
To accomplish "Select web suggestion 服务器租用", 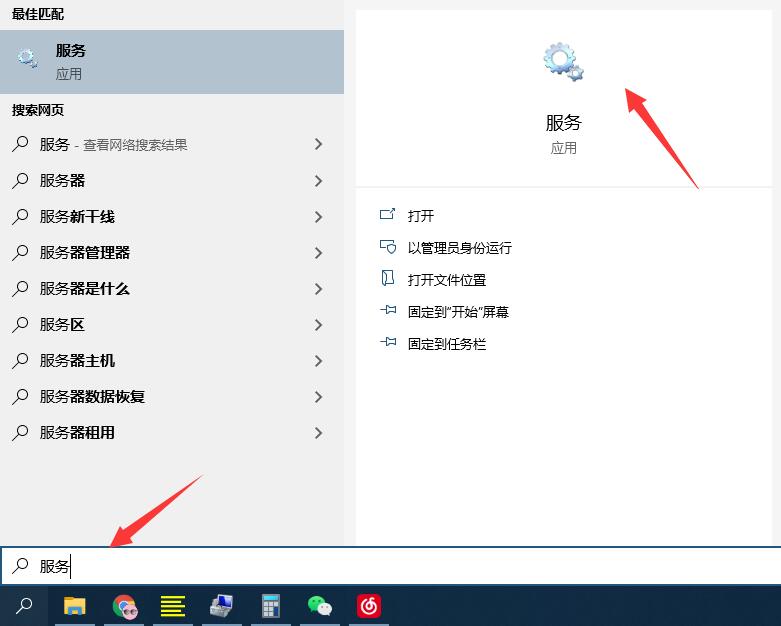I will click(172, 433).
